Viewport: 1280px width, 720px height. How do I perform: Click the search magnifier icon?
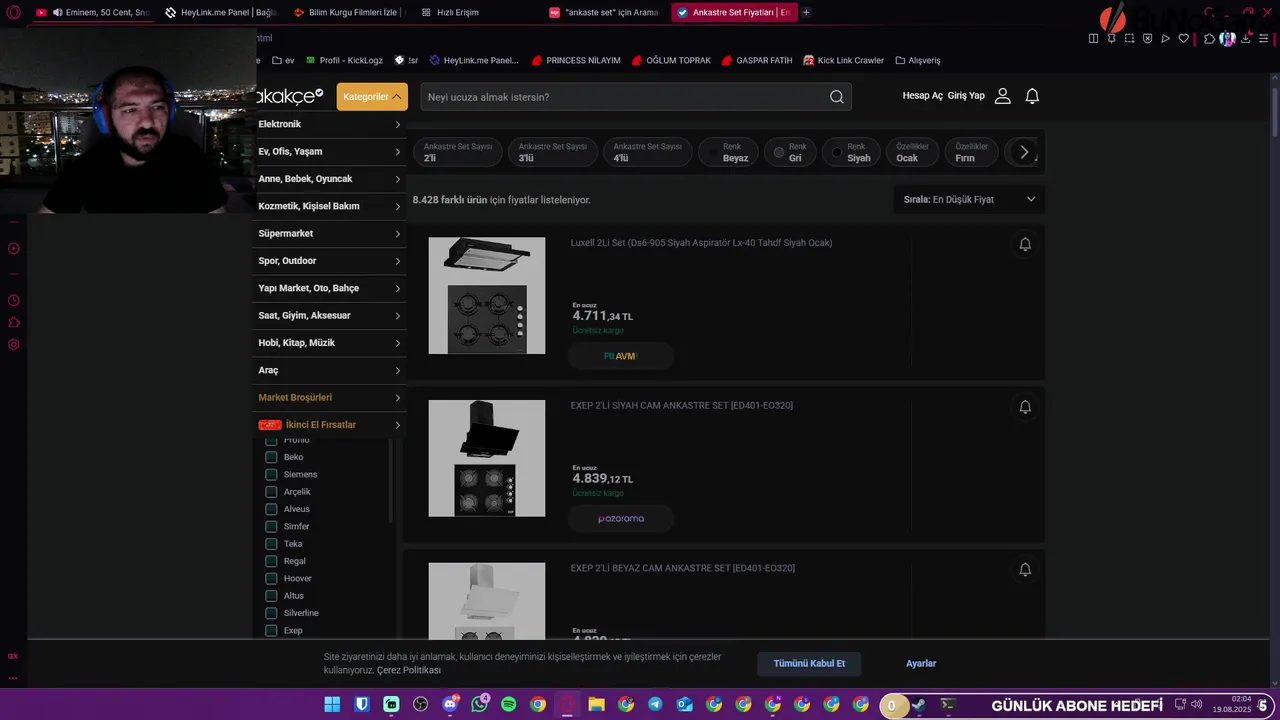(837, 97)
